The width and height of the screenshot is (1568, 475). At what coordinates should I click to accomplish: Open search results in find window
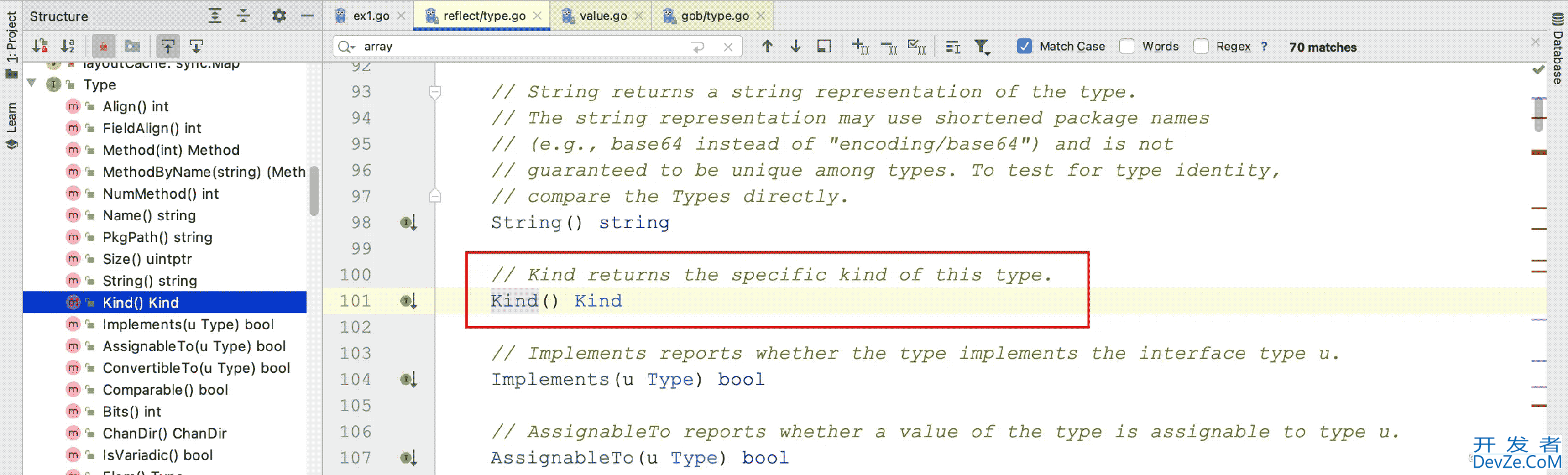coord(824,46)
